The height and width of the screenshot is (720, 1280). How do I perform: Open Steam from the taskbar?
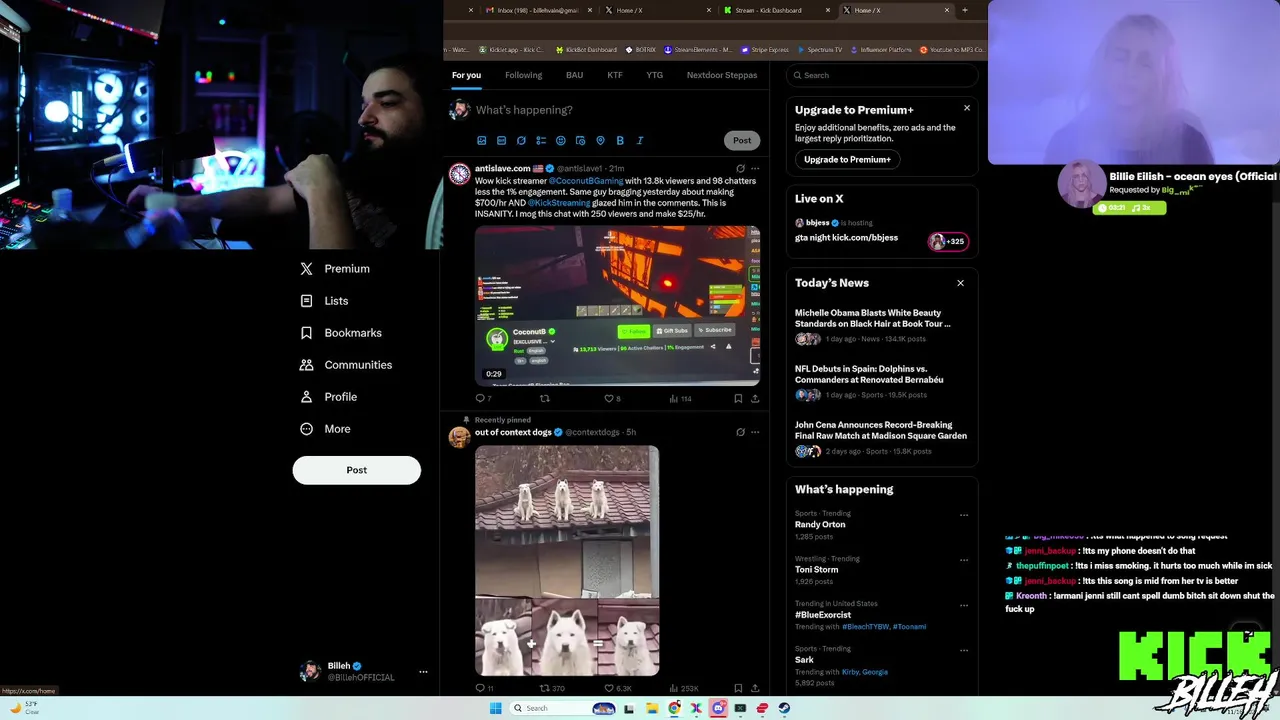[x=783, y=708]
